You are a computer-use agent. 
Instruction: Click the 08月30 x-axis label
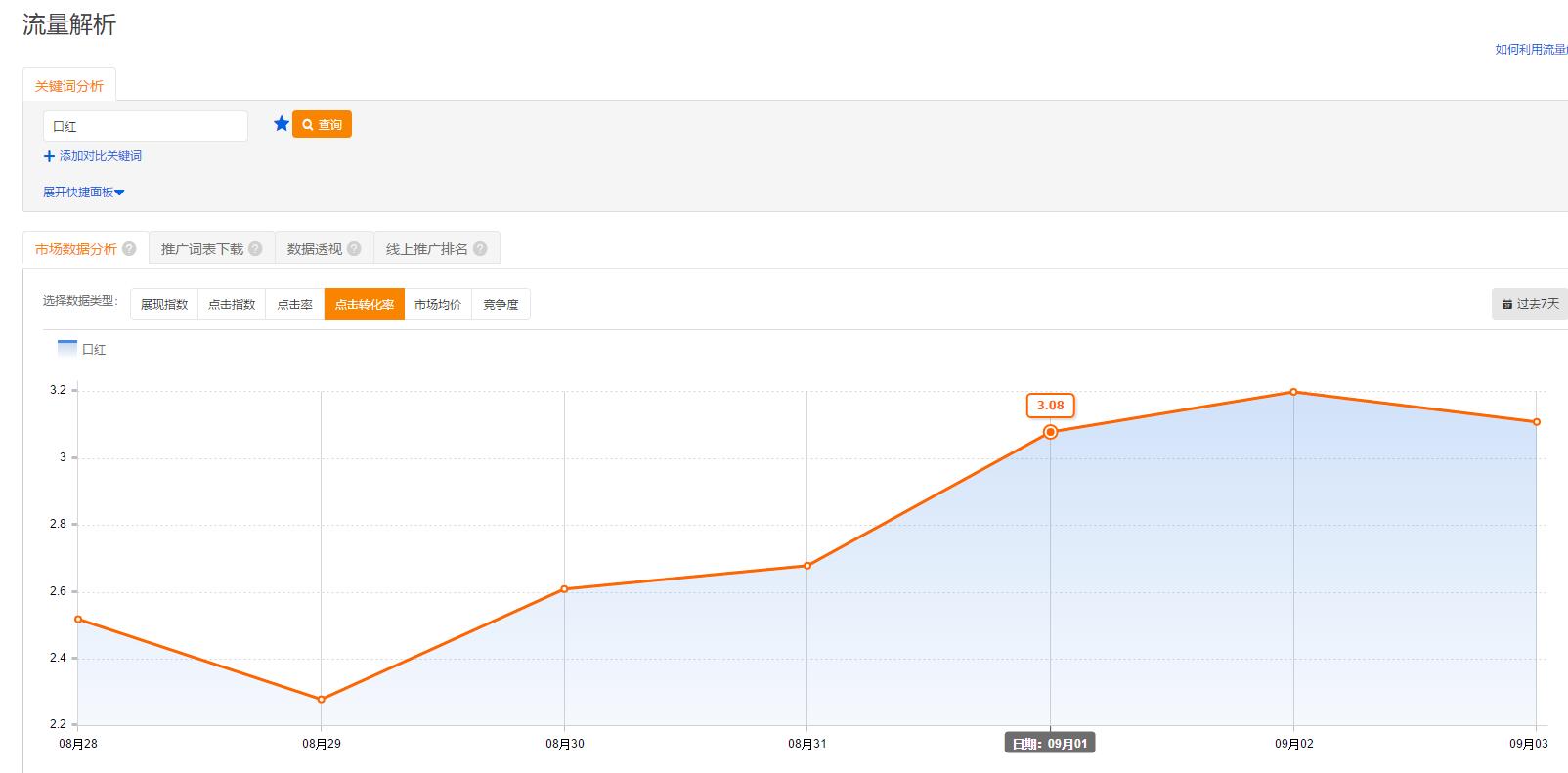click(x=565, y=744)
